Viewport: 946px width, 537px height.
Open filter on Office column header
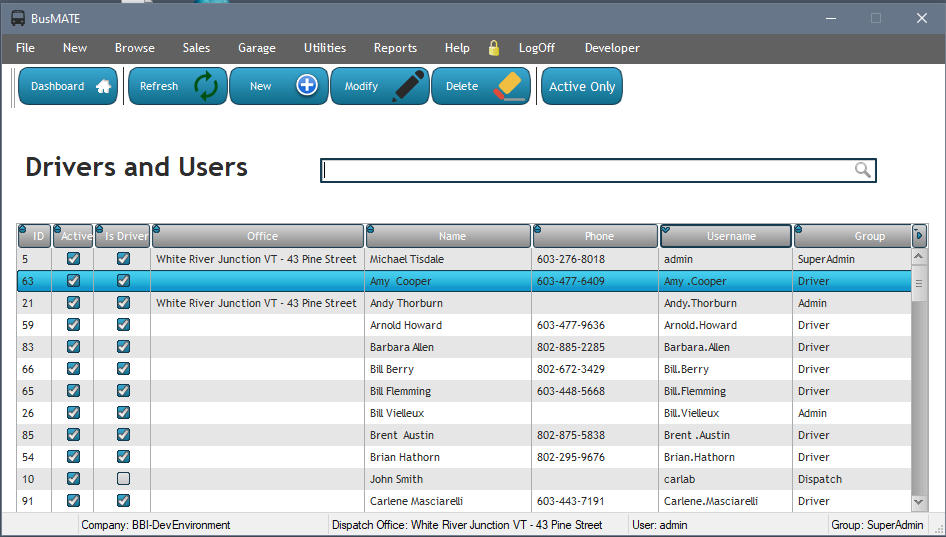tap(157, 229)
